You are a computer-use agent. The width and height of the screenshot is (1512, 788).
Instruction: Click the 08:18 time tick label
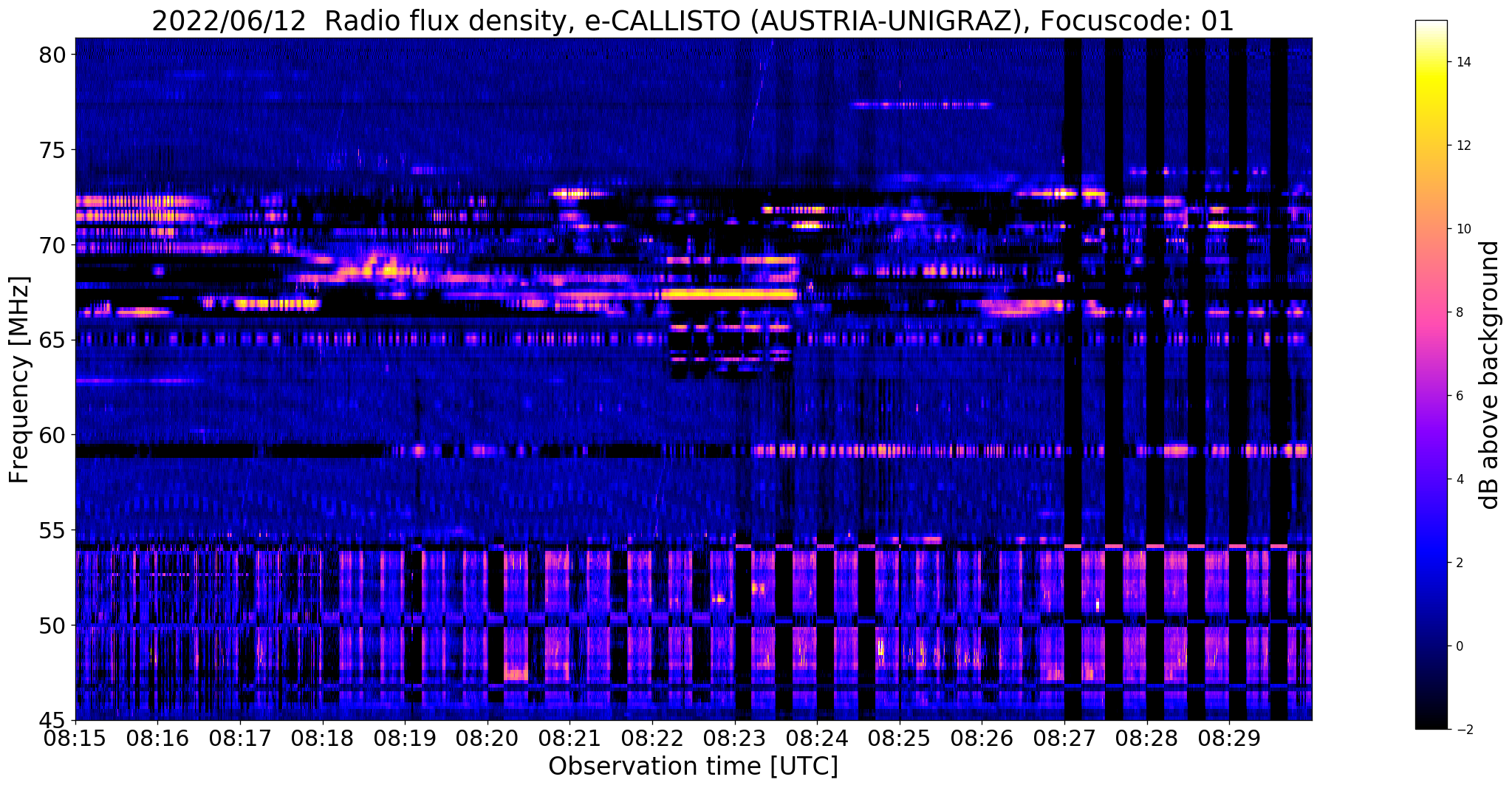pyautogui.click(x=323, y=738)
